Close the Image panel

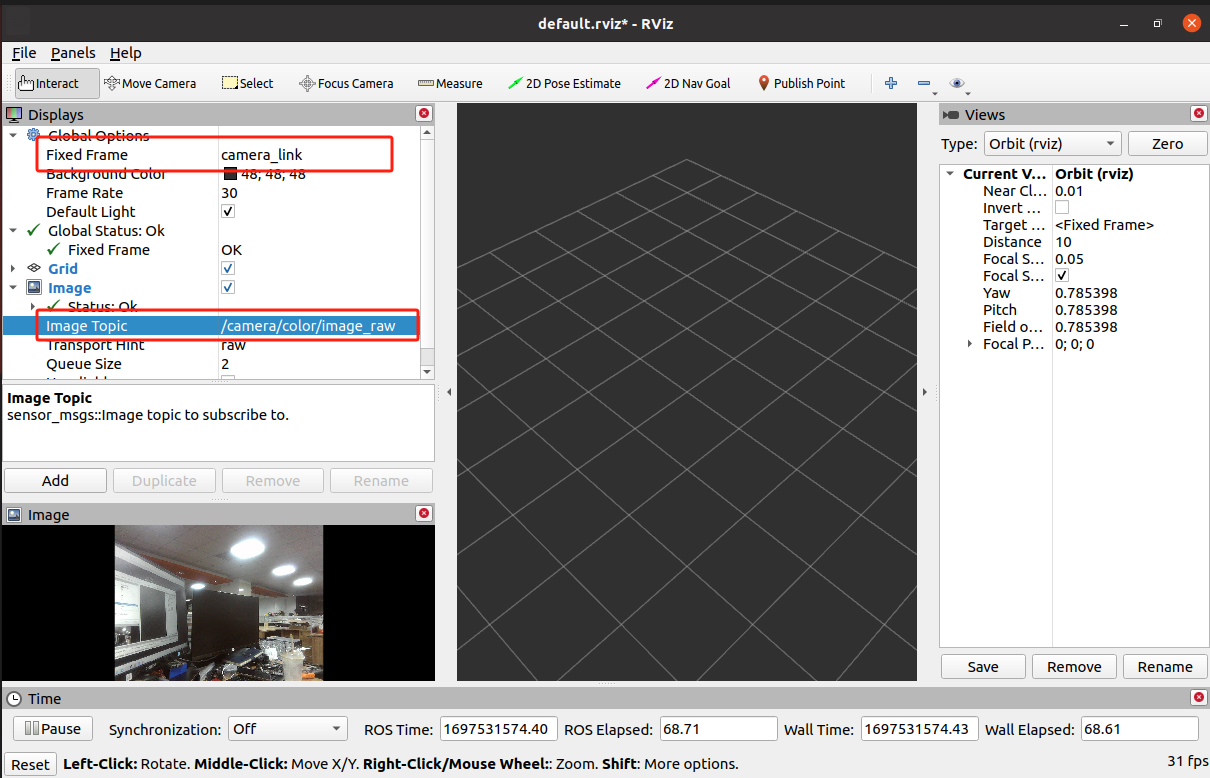pos(424,513)
